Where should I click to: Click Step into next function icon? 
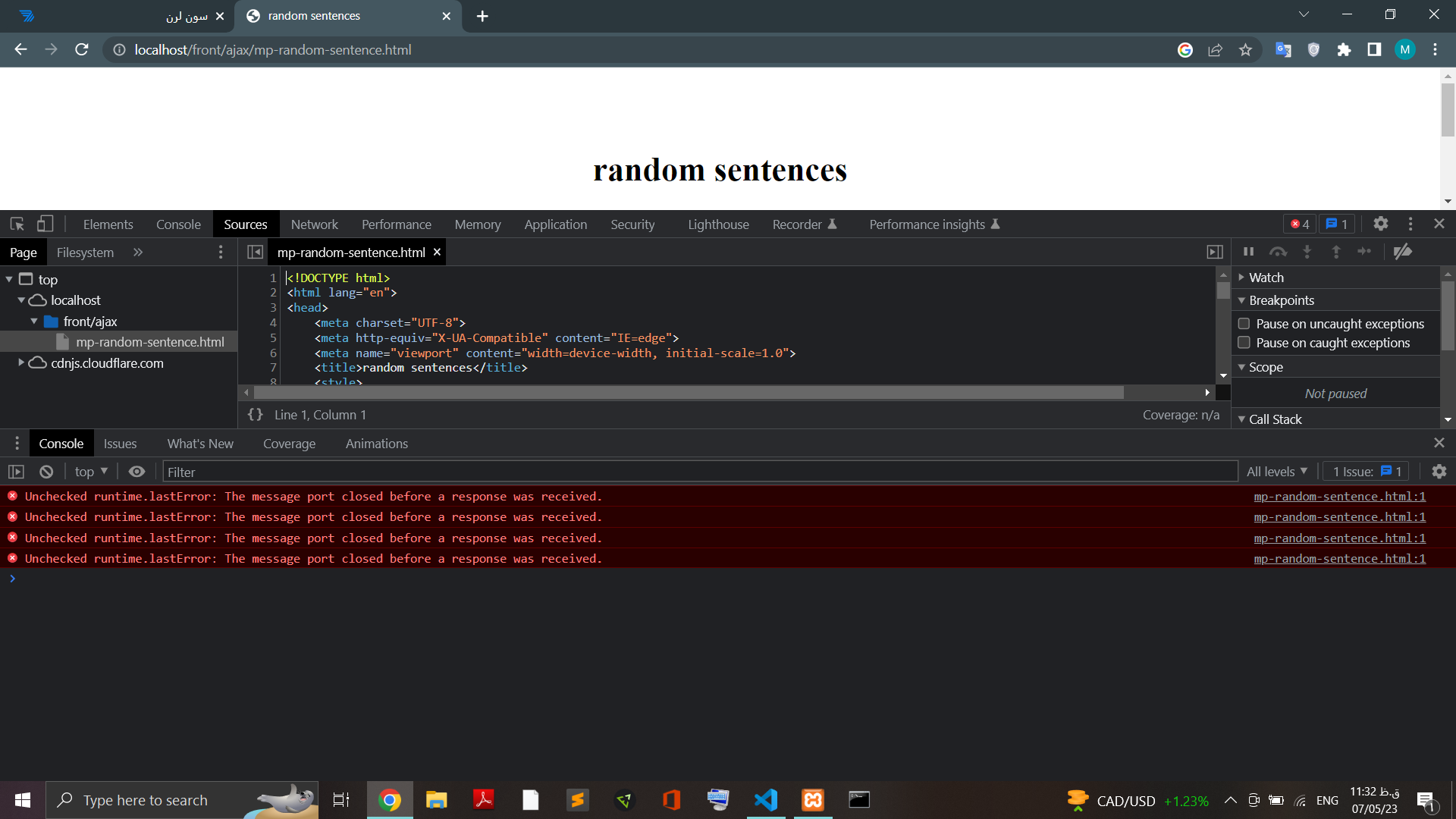pos(1307,252)
